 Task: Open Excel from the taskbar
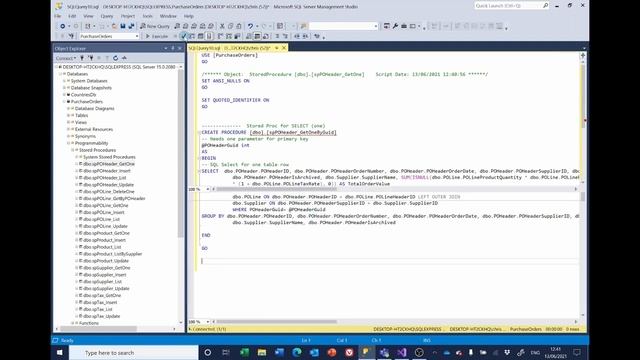[x=244, y=352]
